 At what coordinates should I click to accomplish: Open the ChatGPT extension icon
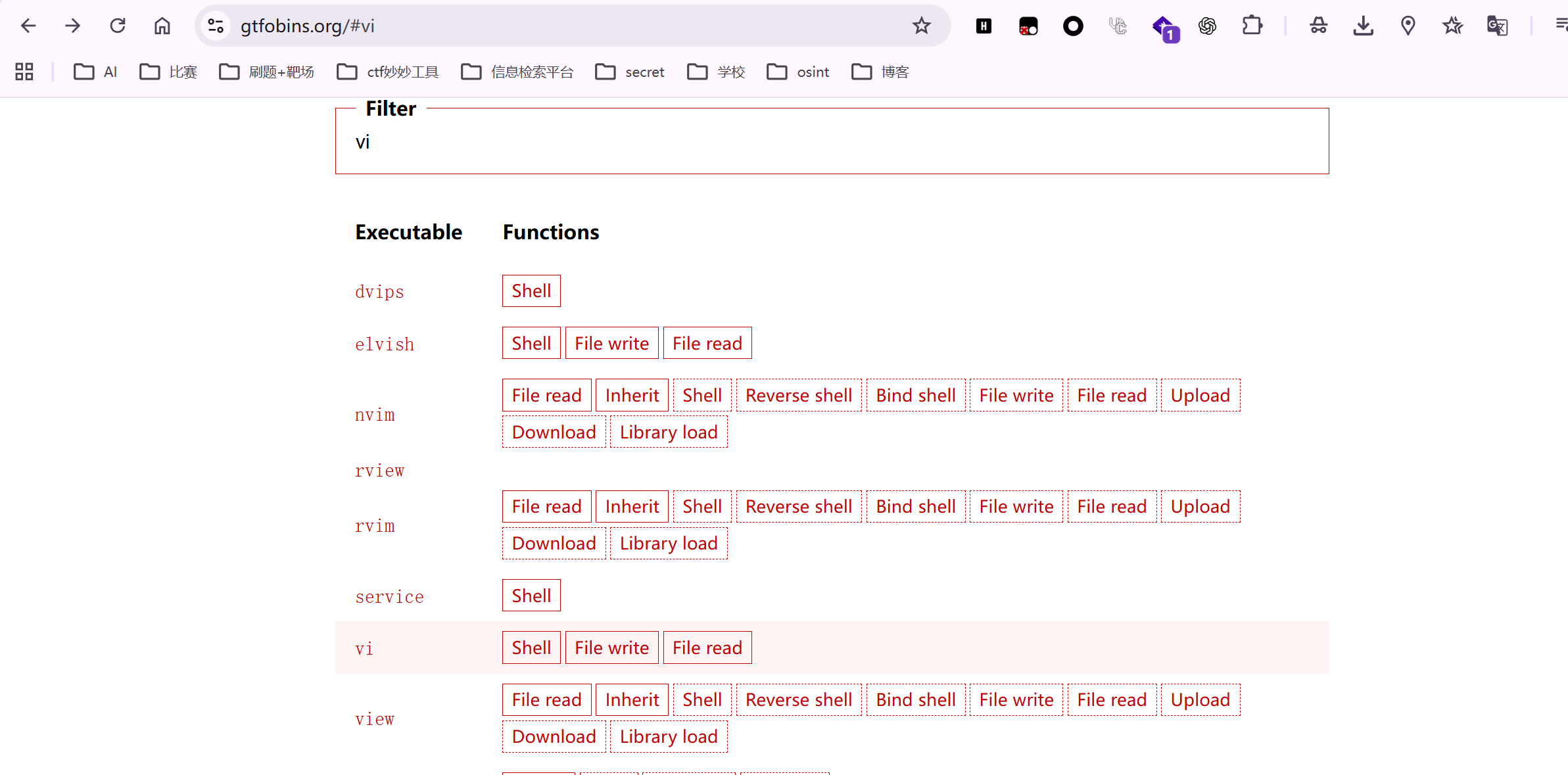pos(1207,26)
